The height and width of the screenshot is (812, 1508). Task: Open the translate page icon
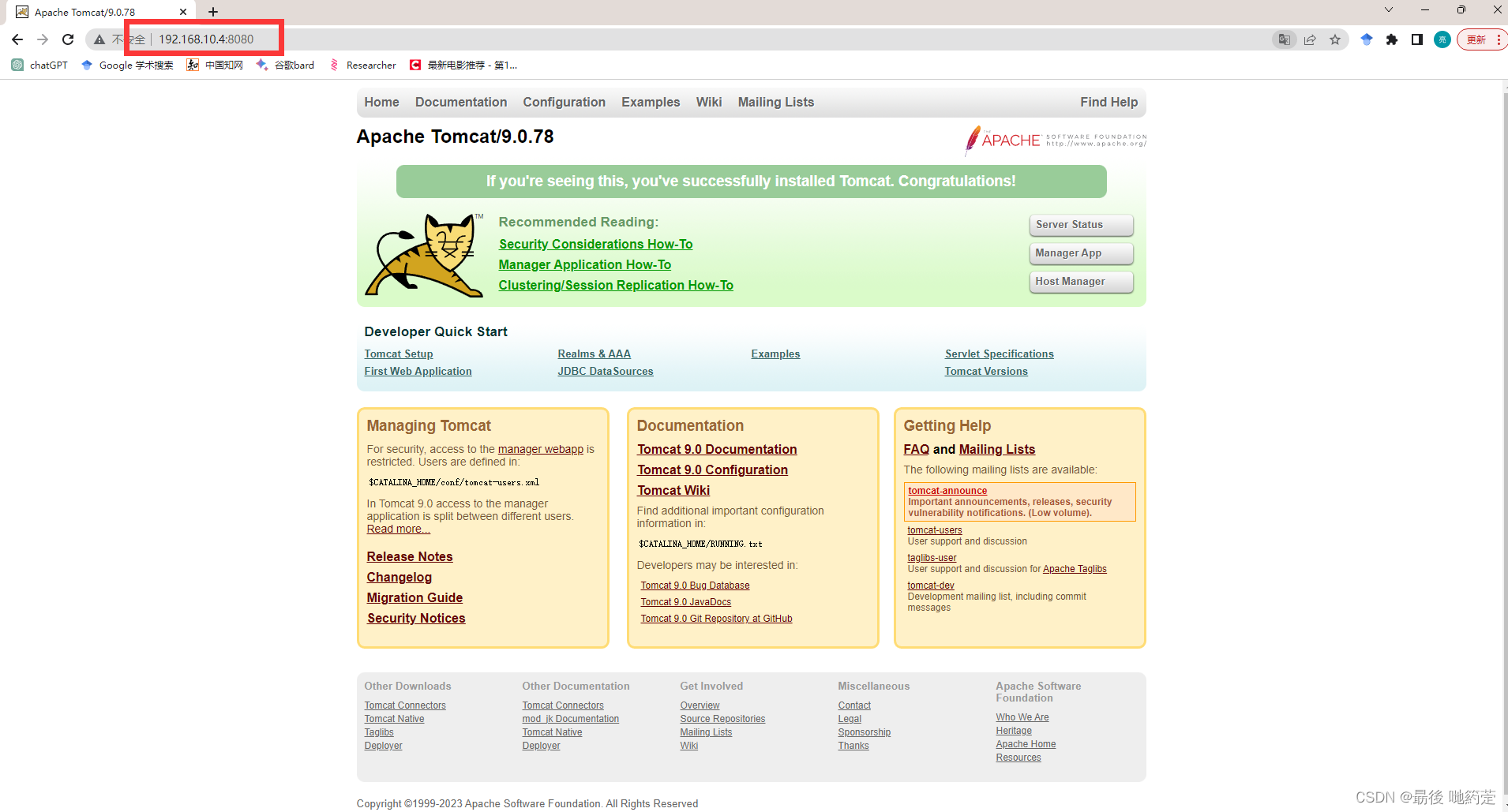point(1285,39)
